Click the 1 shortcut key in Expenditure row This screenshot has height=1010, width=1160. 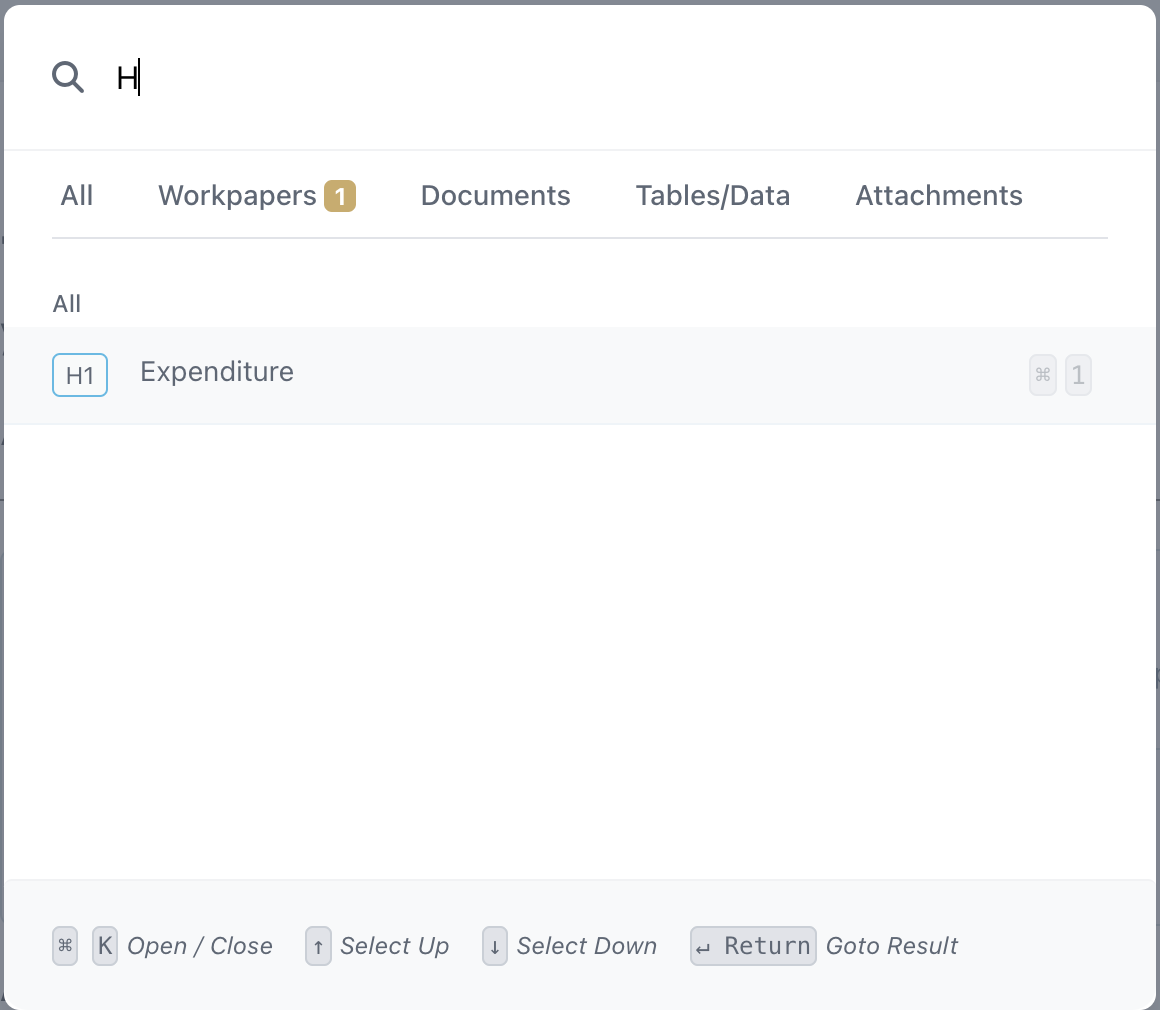click(x=1078, y=375)
